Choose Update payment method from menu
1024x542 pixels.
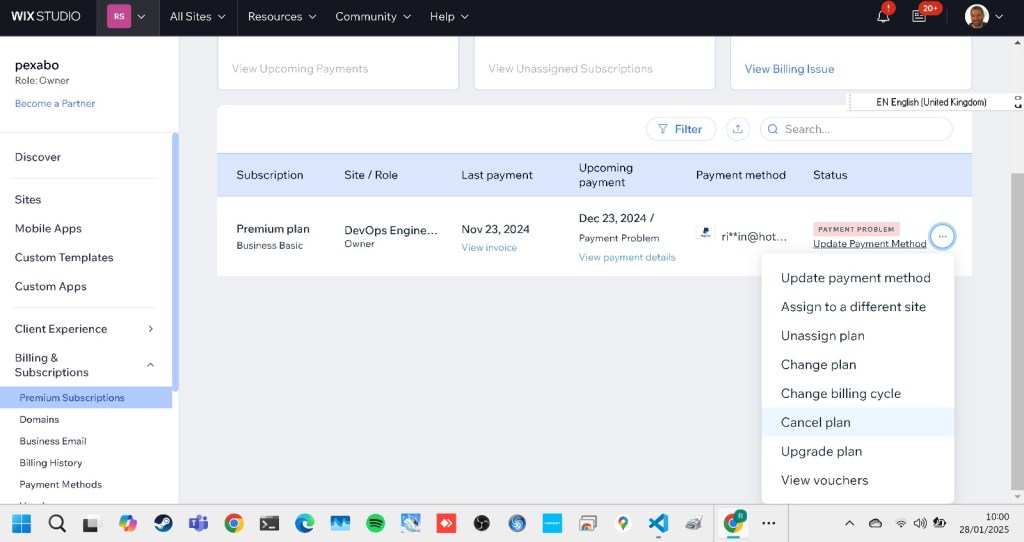tap(858, 278)
